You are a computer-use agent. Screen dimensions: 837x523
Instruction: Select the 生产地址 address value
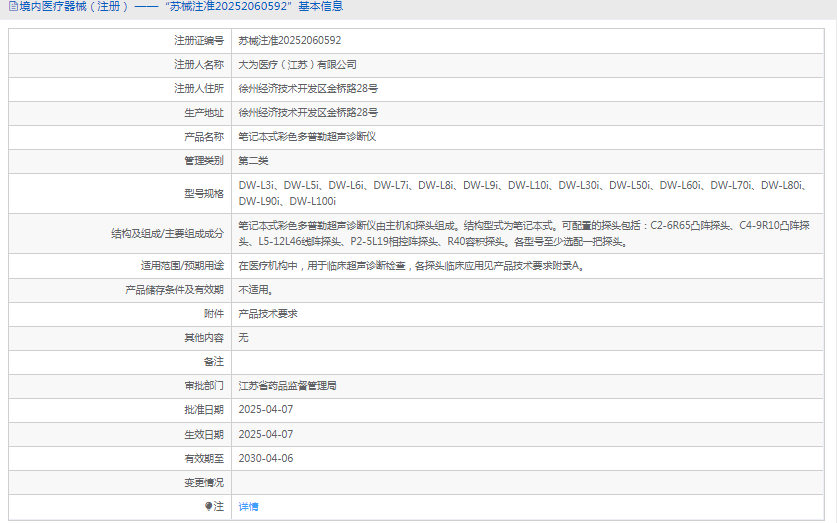coord(308,113)
